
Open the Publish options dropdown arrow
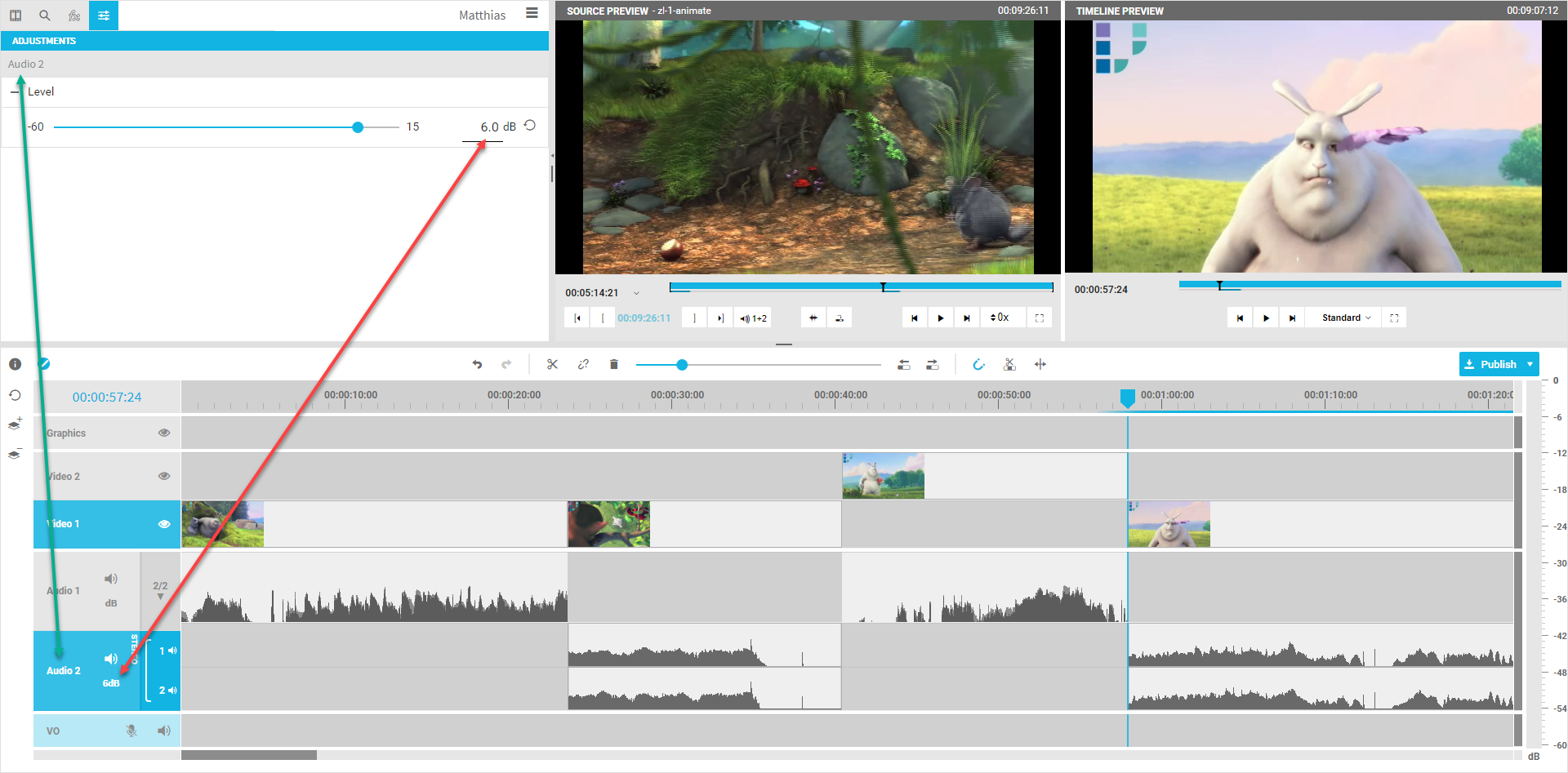[1530, 364]
